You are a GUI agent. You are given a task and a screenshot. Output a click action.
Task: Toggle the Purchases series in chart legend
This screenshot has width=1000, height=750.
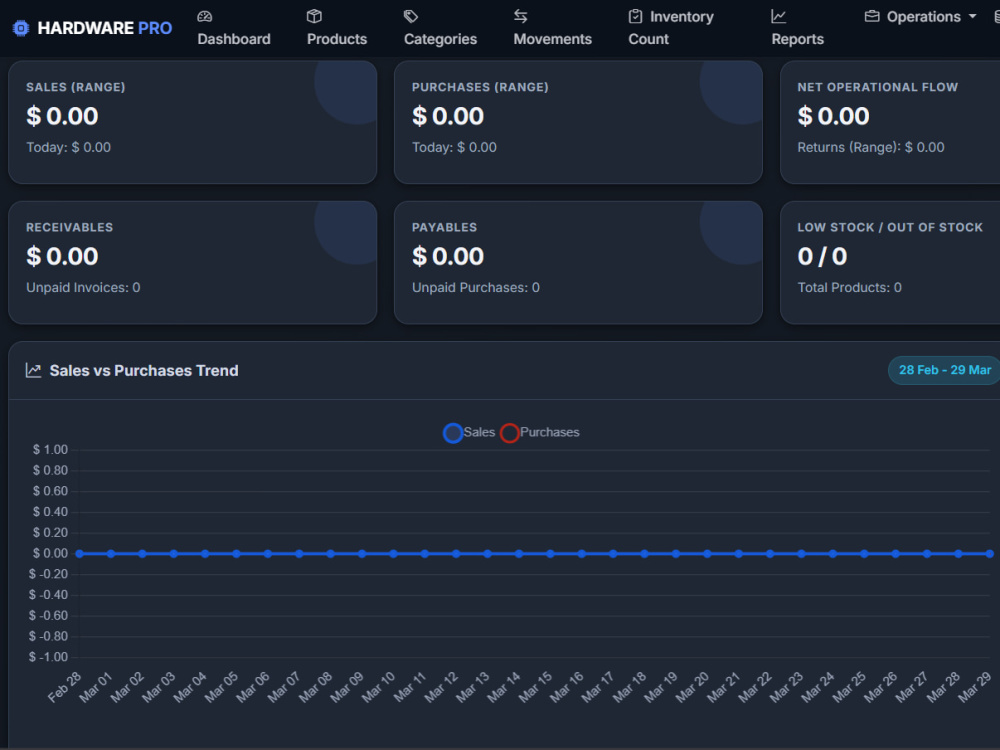(540, 432)
